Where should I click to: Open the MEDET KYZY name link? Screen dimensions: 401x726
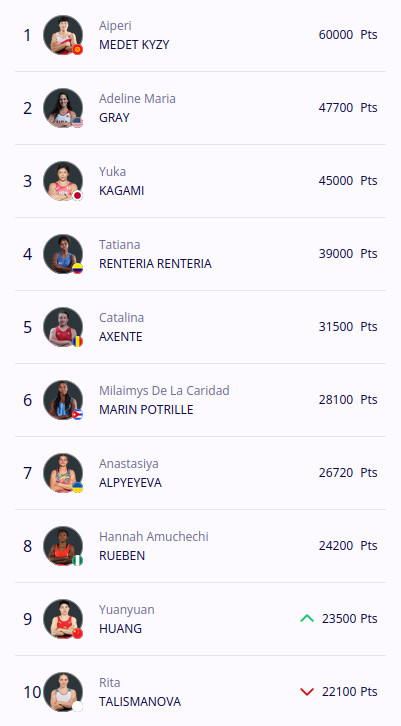pos(134,45)
